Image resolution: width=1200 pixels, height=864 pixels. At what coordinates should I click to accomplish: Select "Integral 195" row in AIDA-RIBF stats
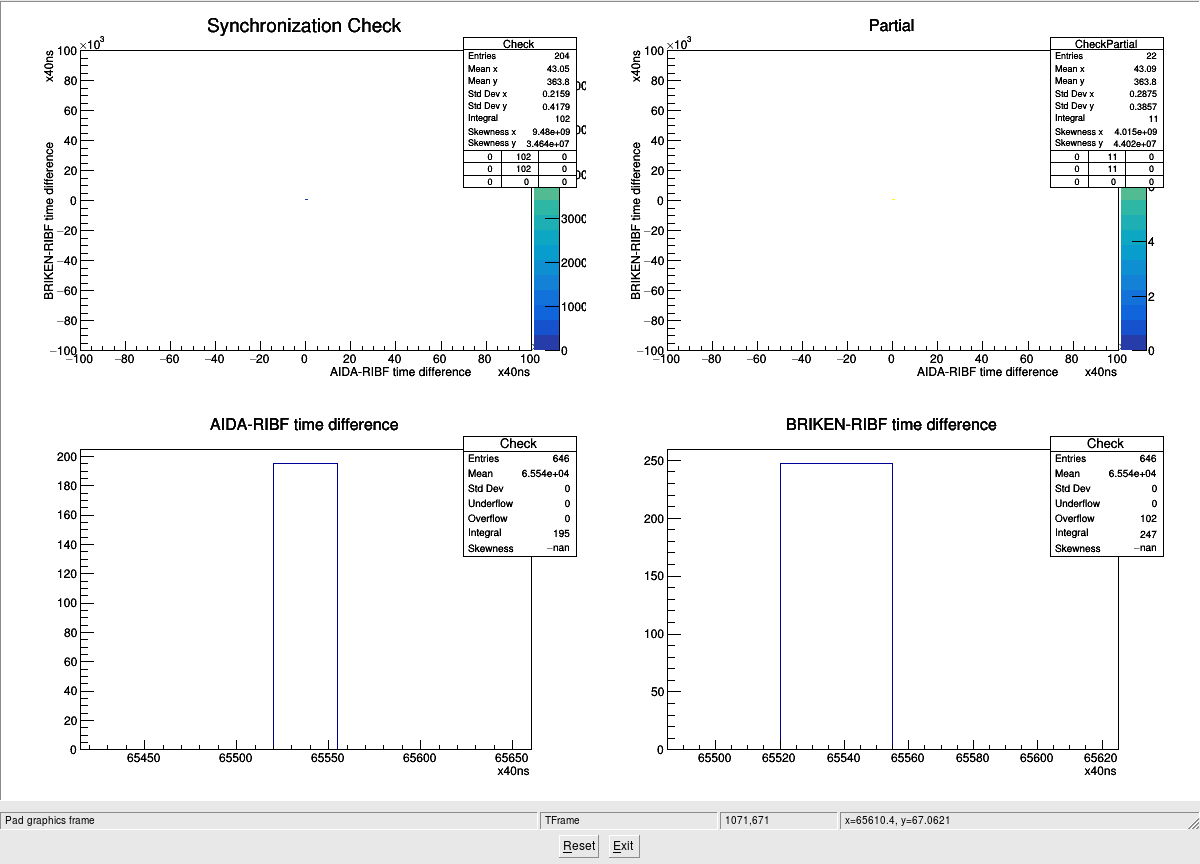(x=519, y=533)
